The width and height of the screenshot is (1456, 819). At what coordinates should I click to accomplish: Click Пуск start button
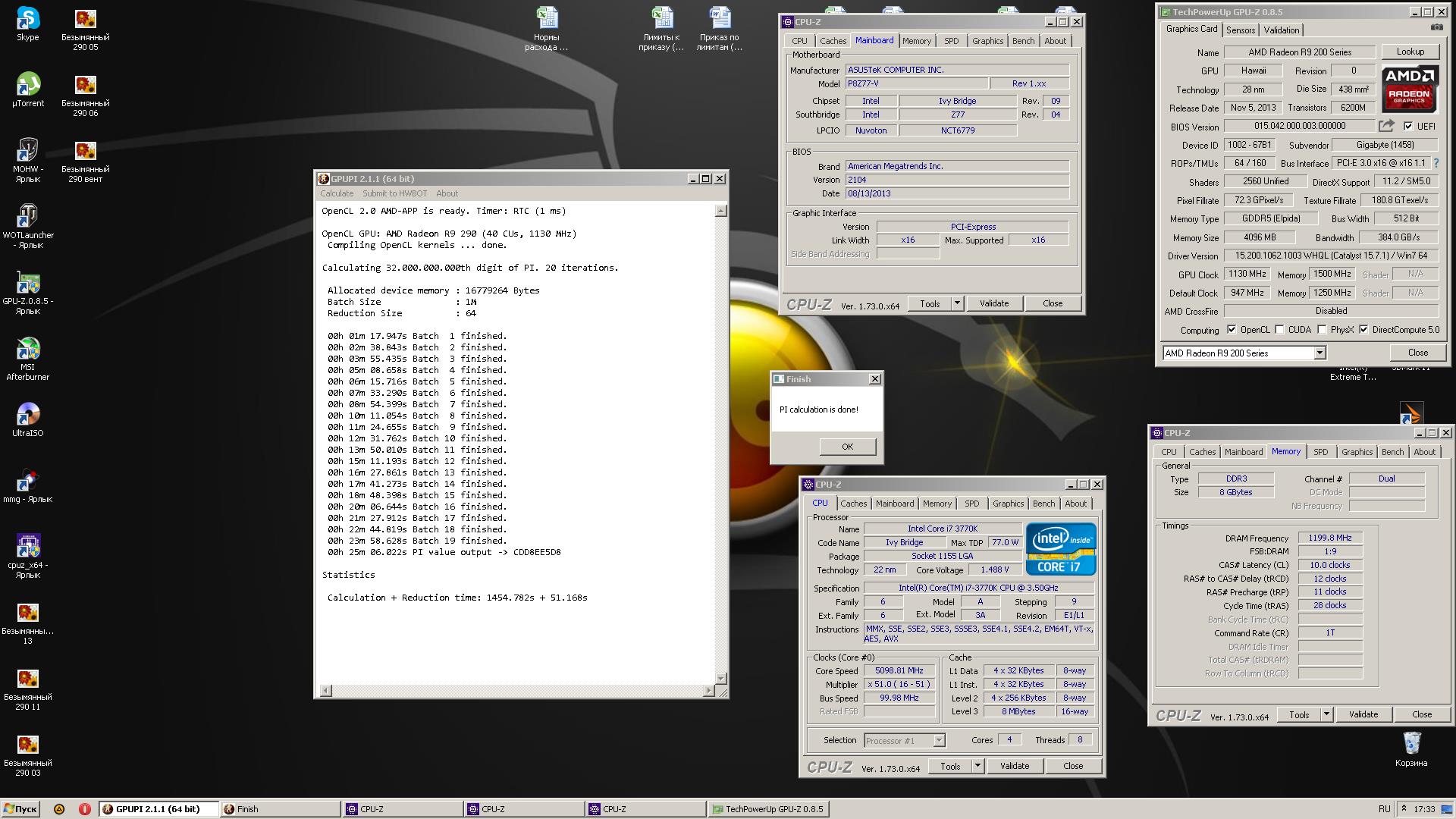(x=20, y=809)
